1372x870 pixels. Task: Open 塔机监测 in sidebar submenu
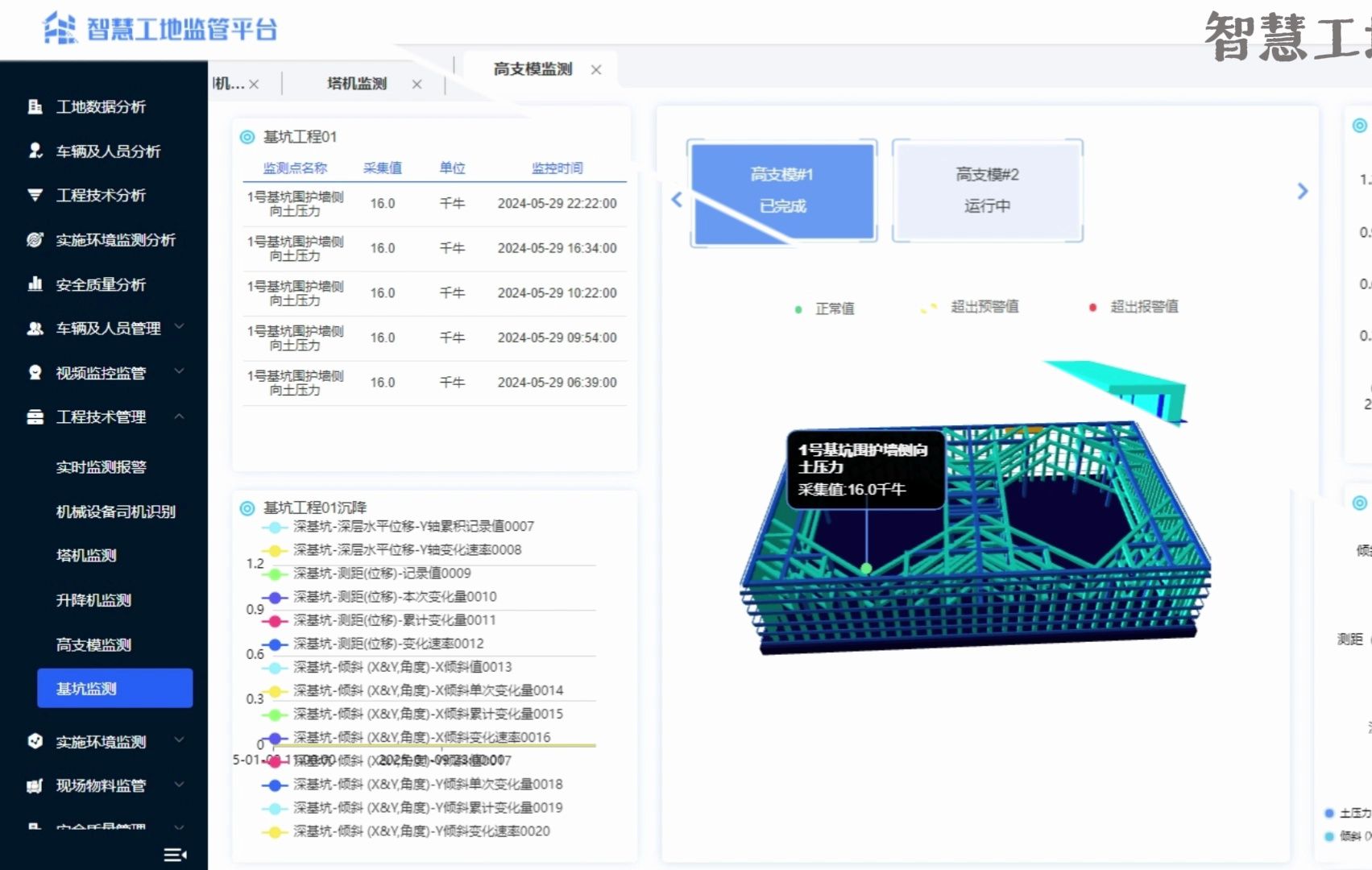(x=86, y=556)
